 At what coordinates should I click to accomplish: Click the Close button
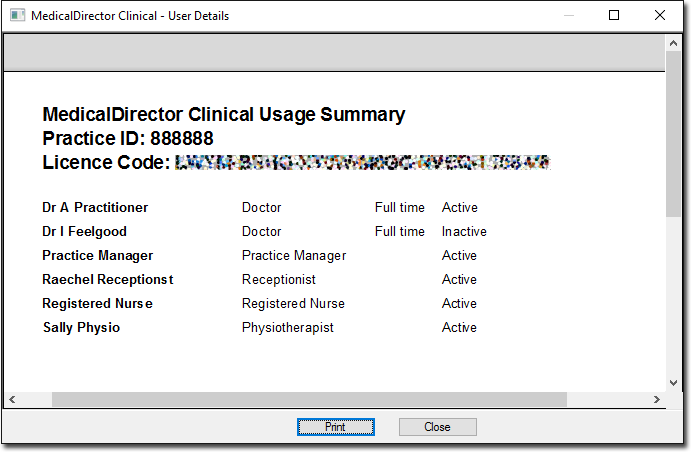438,427
